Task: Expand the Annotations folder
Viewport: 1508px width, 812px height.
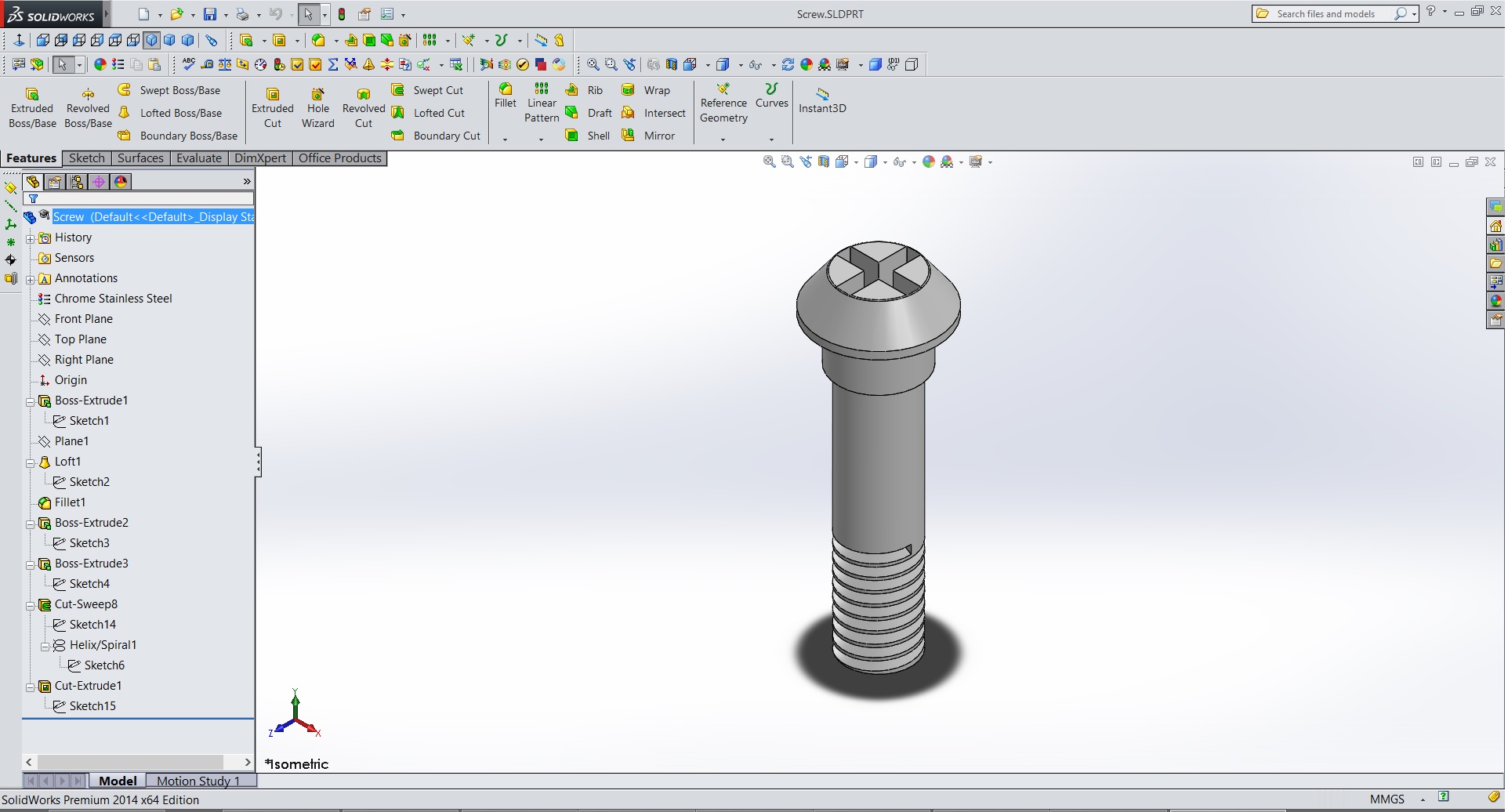Action: [30, 279]
